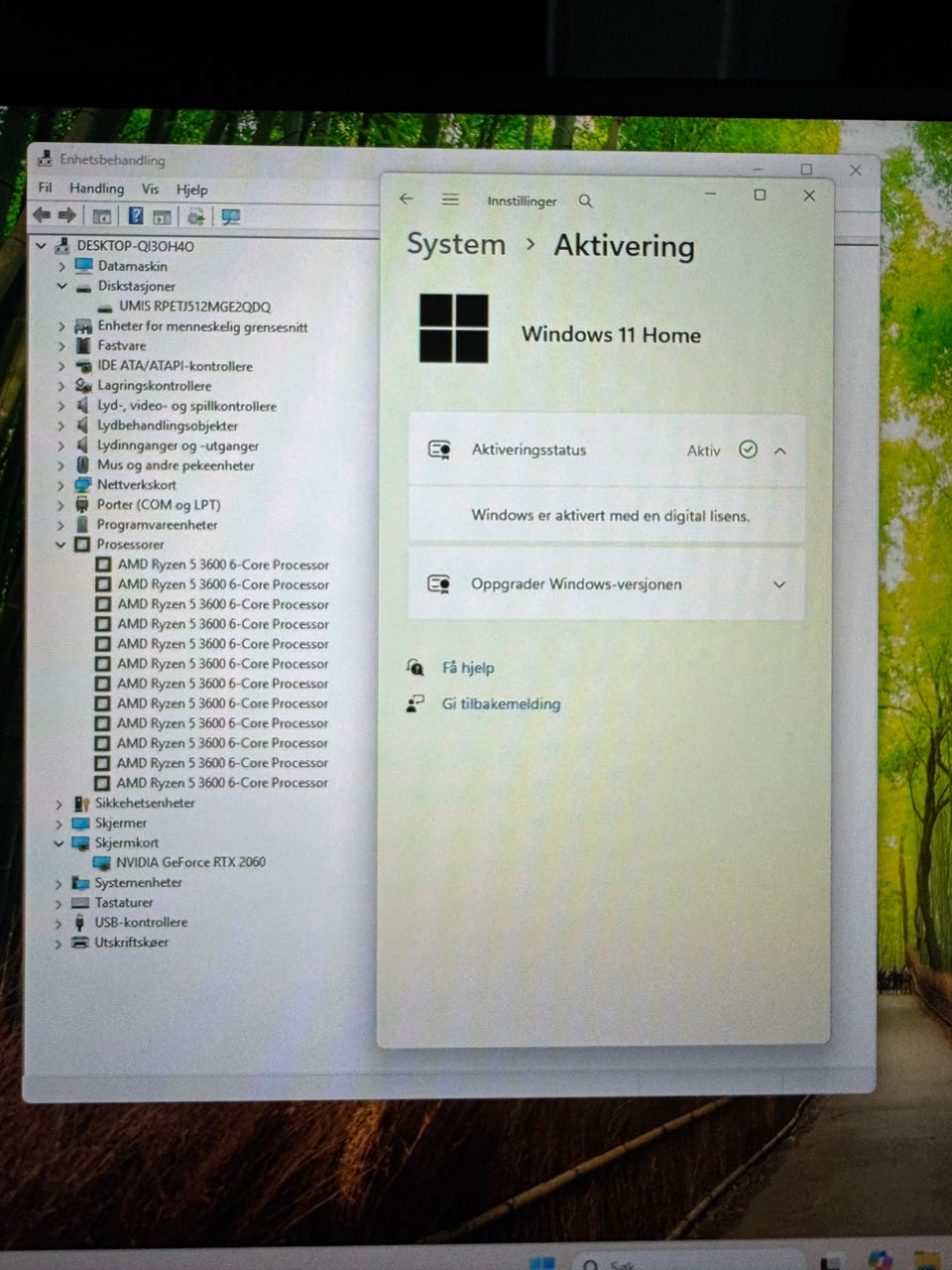The width and height of the screenshot is (952, 1270).
Task: Expand the Systemenheter tree arrow
Action: pyautogui.click(x=59, y=883)
